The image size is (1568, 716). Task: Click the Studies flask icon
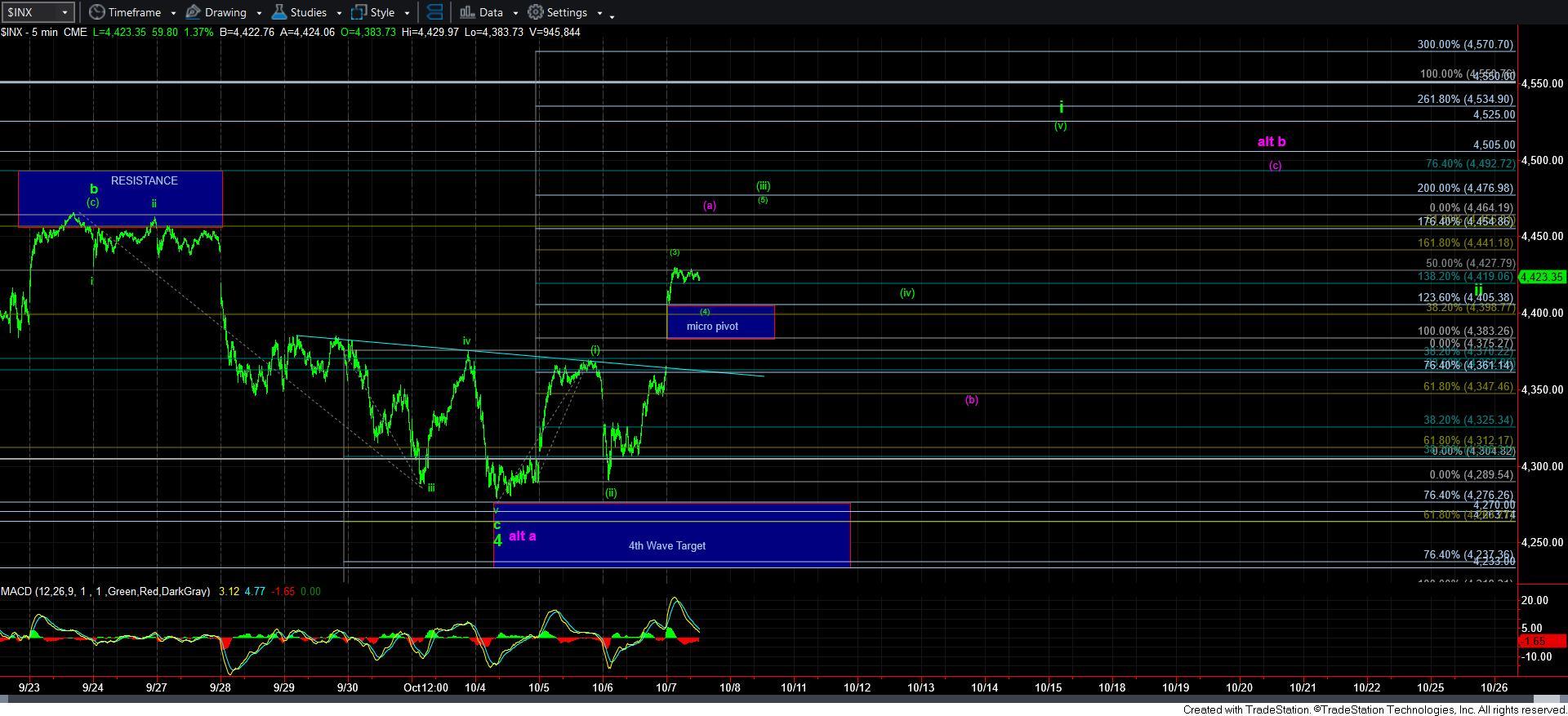[278, 12]
